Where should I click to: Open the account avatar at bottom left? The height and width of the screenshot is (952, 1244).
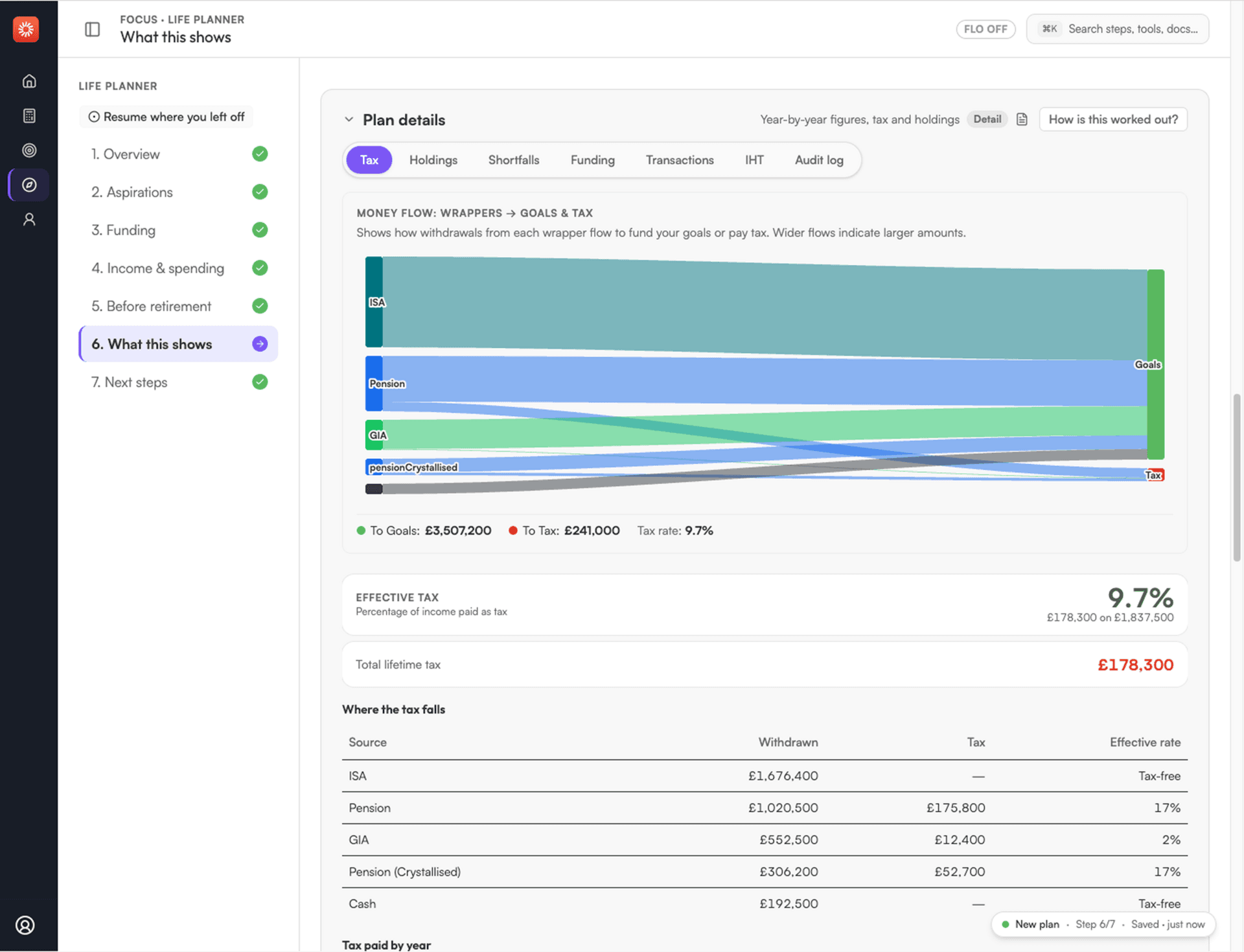(x=25, y=925)
